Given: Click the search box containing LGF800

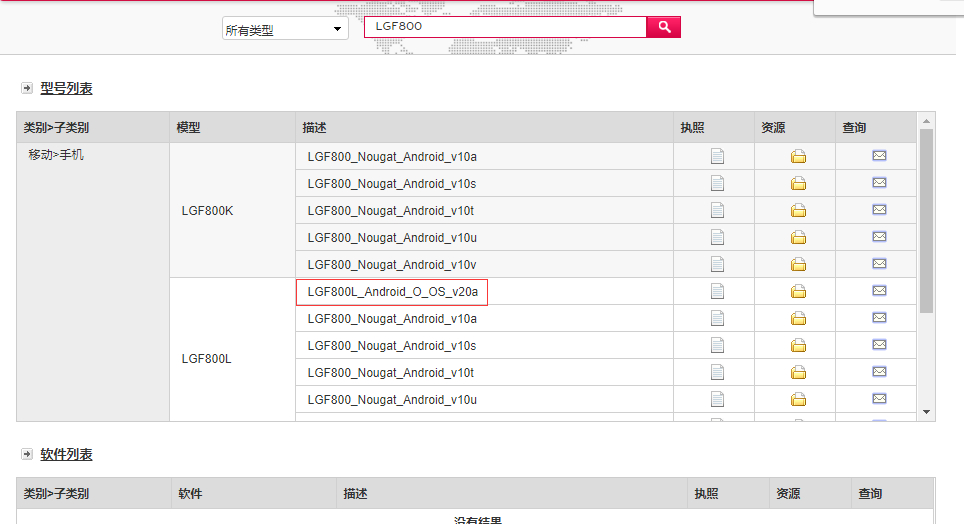Looking at the screenshot, I should pos(505,27).
